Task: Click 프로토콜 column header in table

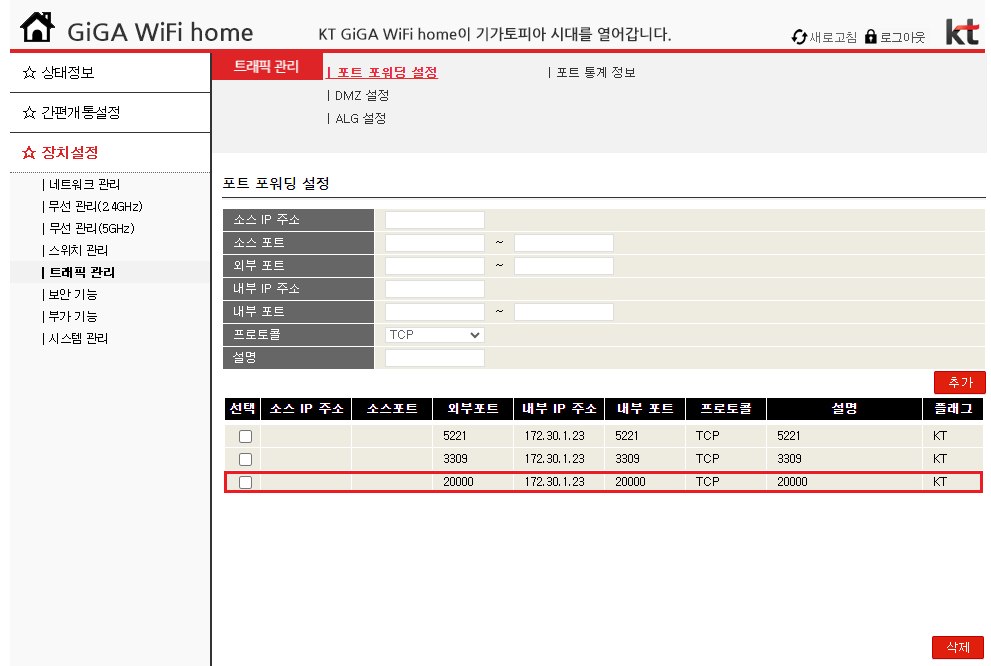Action: coord(726,409)
